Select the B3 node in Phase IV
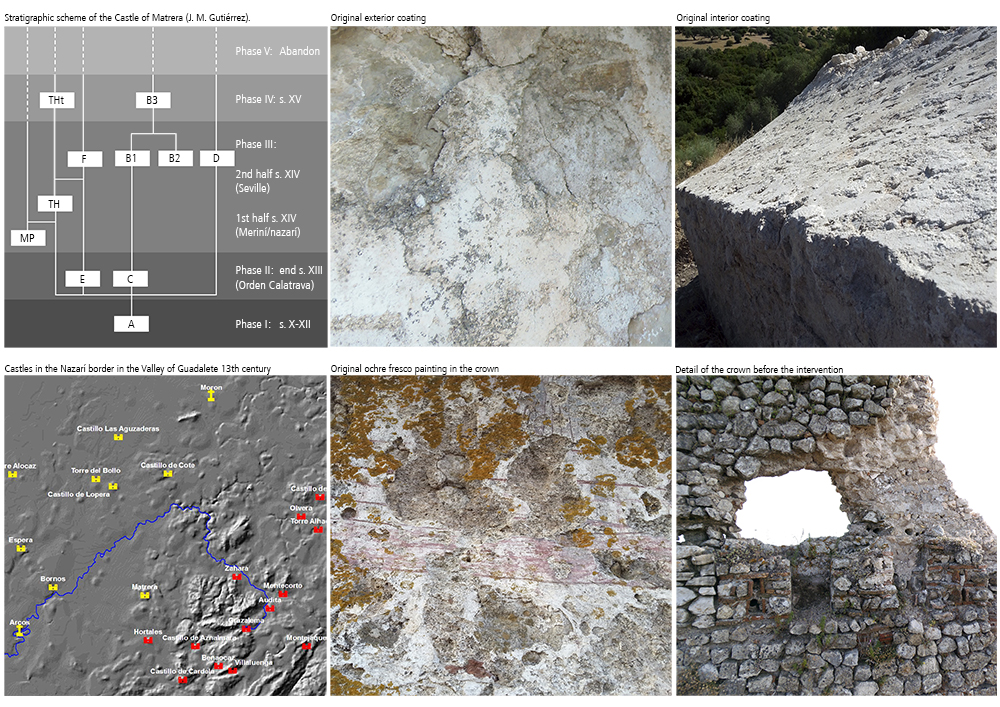The image size is (1000, 707). point(153,100)
